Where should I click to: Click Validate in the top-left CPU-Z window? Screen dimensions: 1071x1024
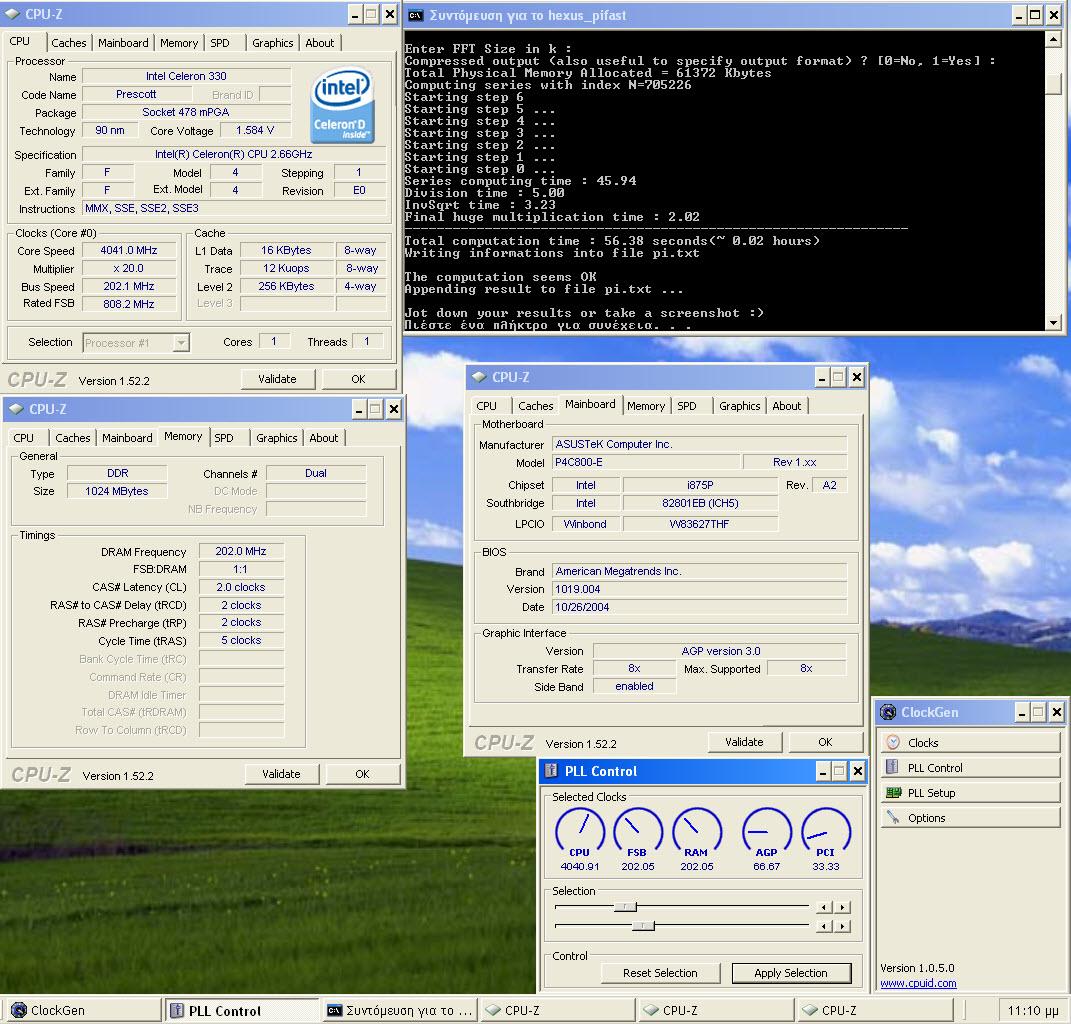coord(277,379)
